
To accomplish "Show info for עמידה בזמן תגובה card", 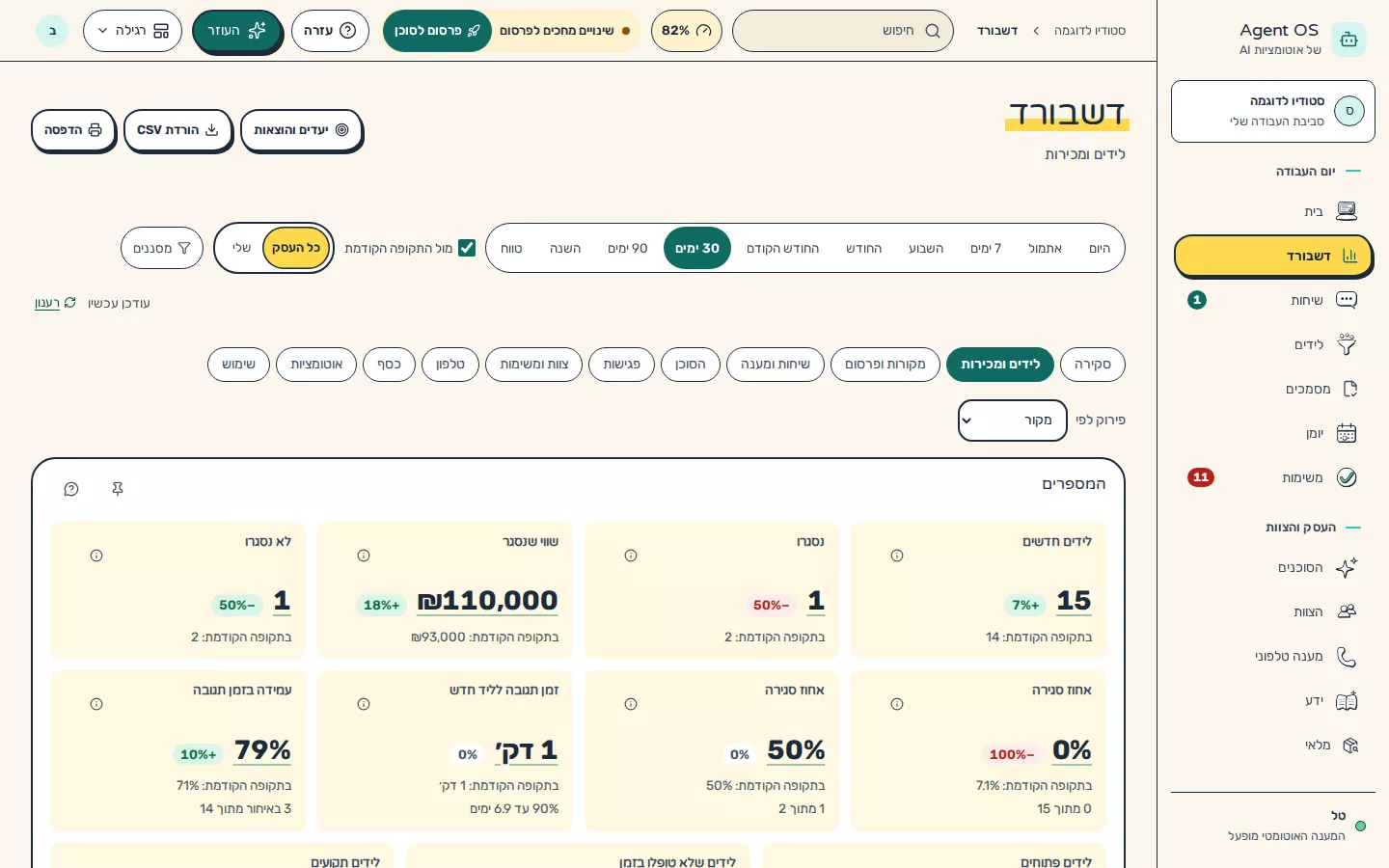I will (96, 704).
